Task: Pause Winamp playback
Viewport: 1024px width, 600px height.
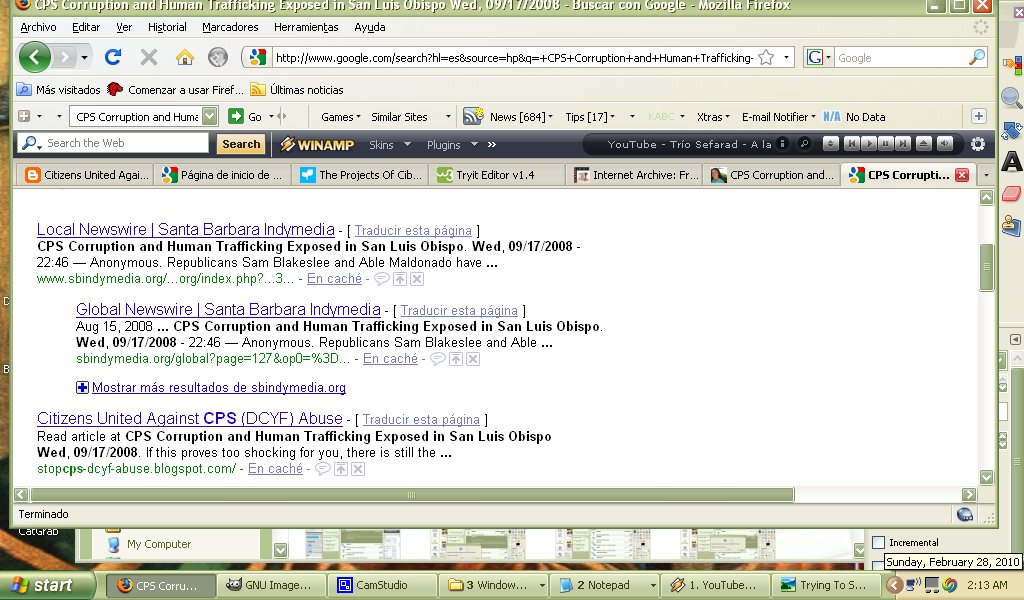Action: 886,144
